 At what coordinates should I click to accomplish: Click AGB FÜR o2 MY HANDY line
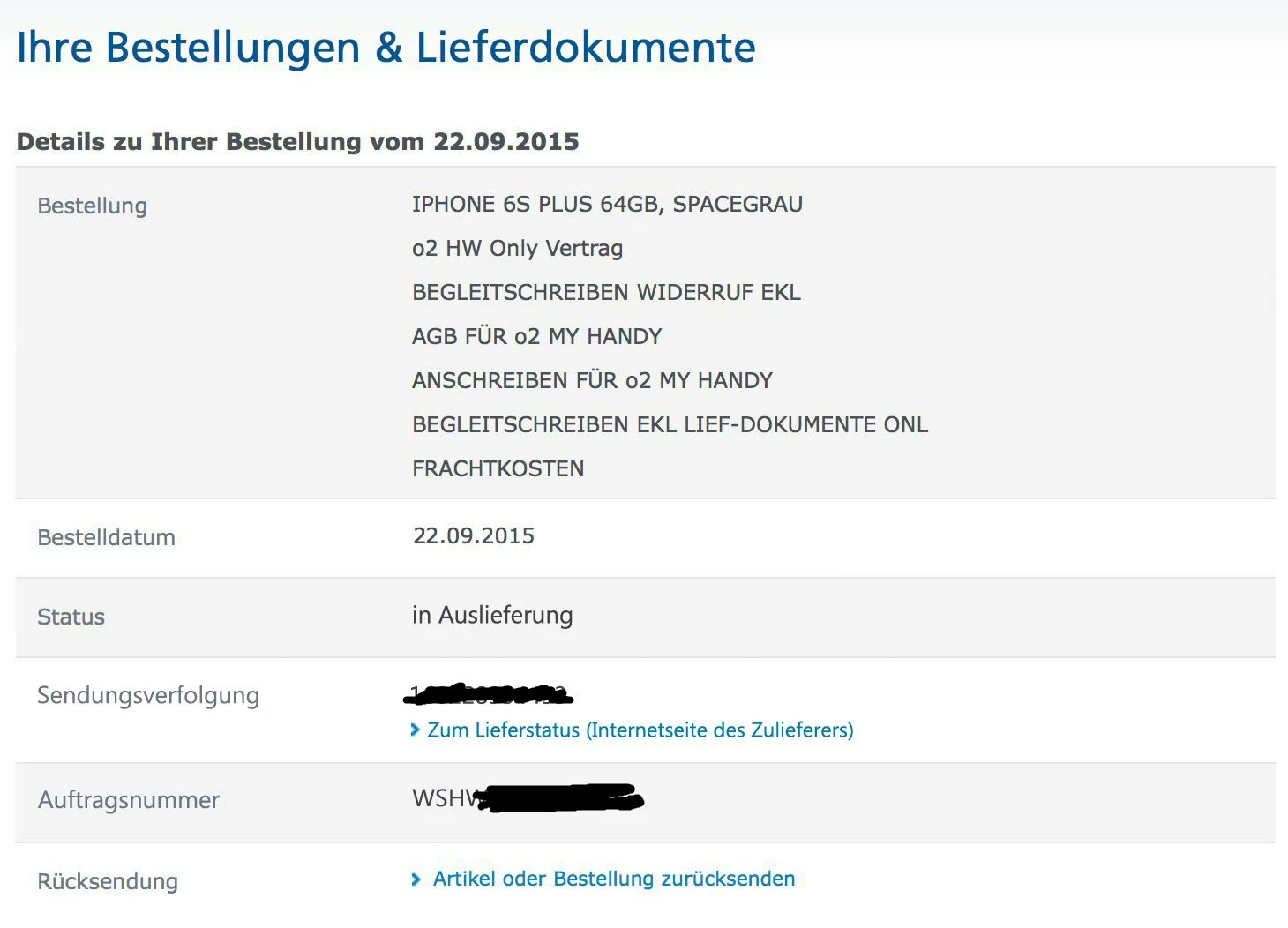click(537, 337)
